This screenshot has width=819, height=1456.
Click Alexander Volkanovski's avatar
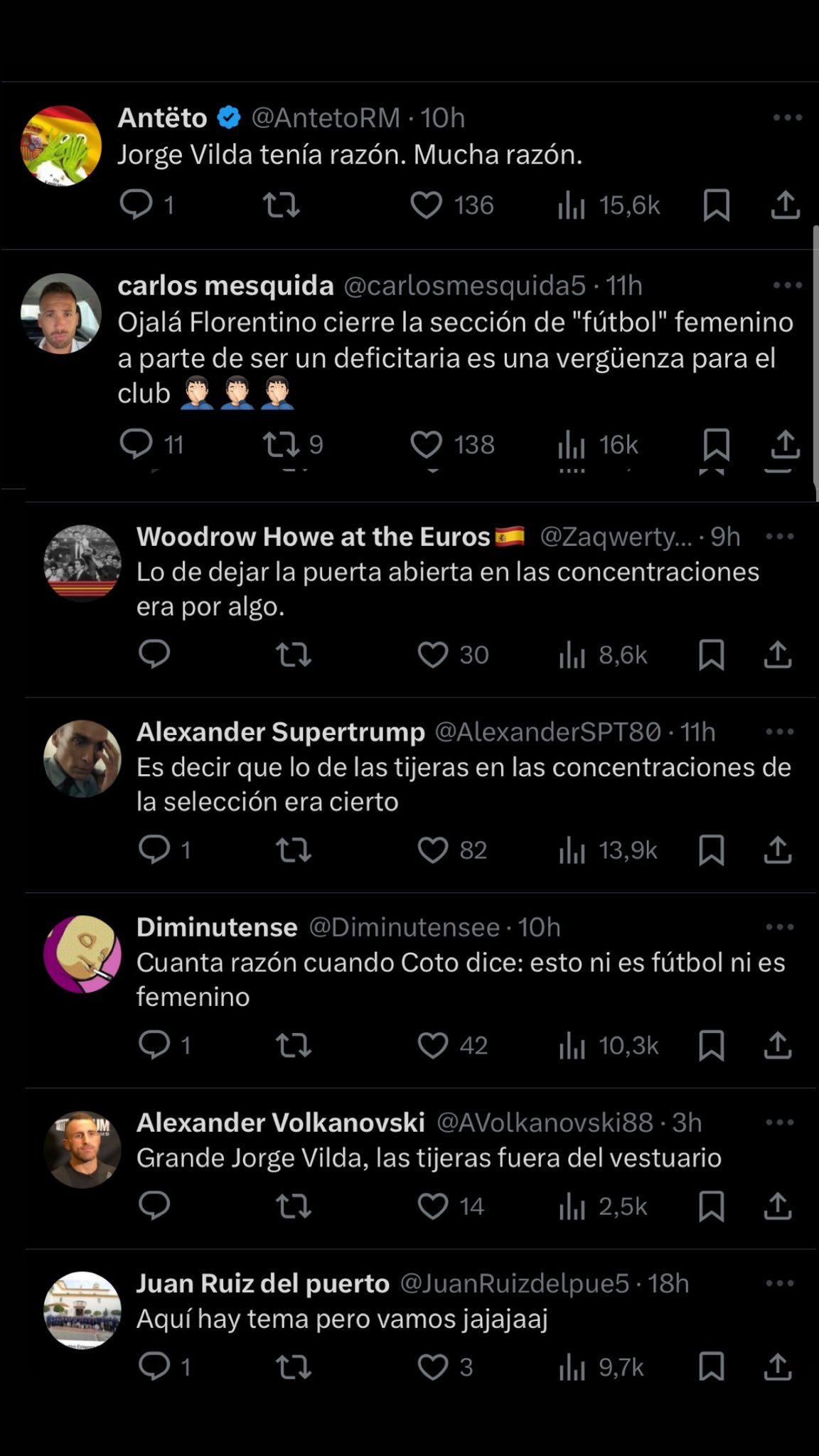coord(82,1149)
